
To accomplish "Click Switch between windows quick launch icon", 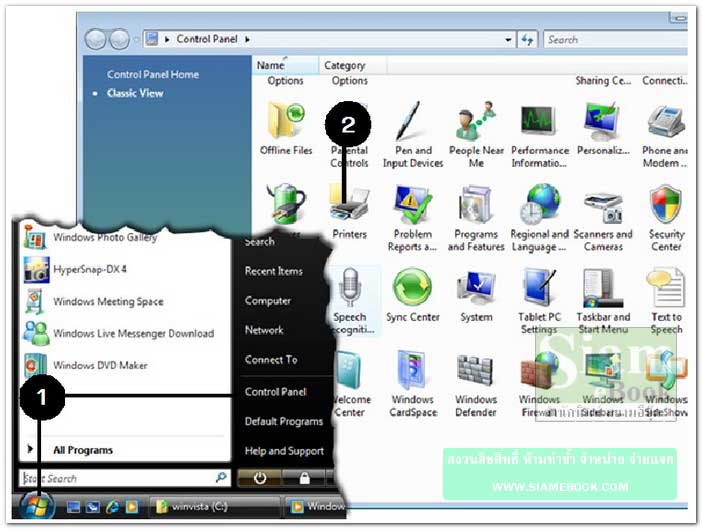I will pyautogui.click(x=93, y=507).
